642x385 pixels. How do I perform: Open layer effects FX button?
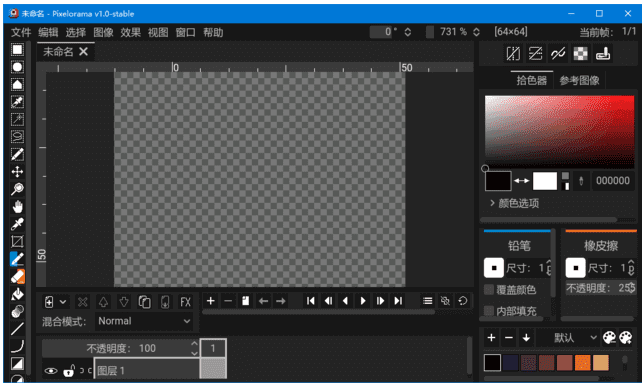pos(185,302)
